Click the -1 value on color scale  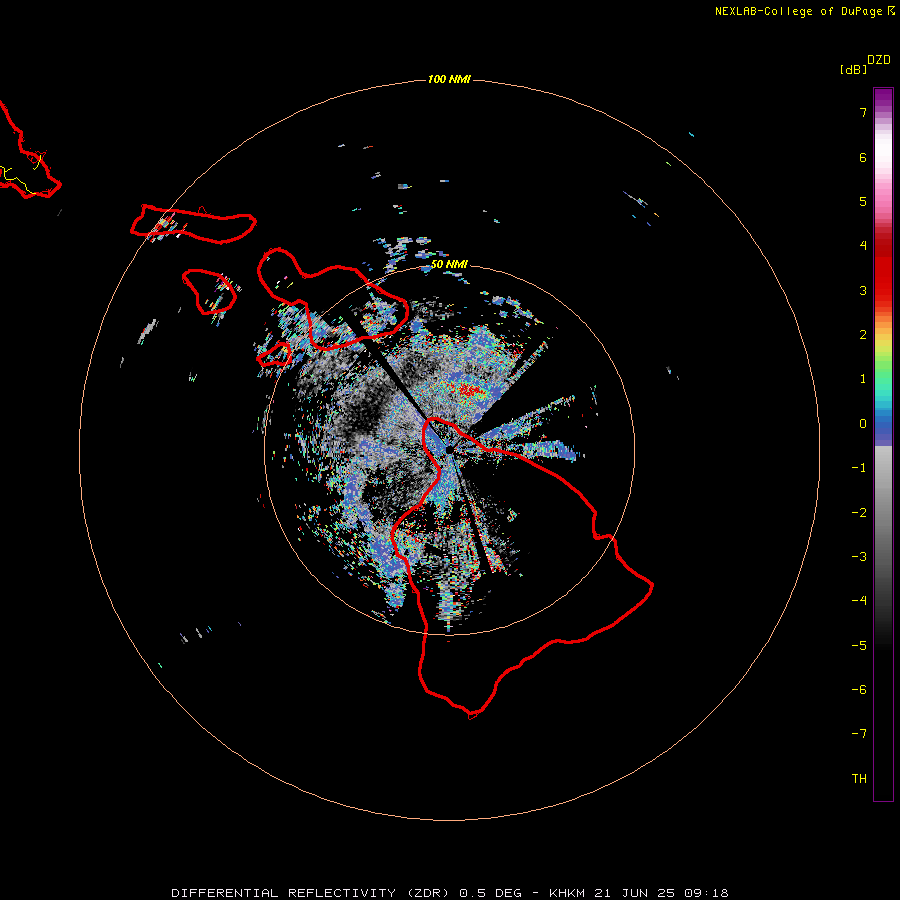pos(859,468)
